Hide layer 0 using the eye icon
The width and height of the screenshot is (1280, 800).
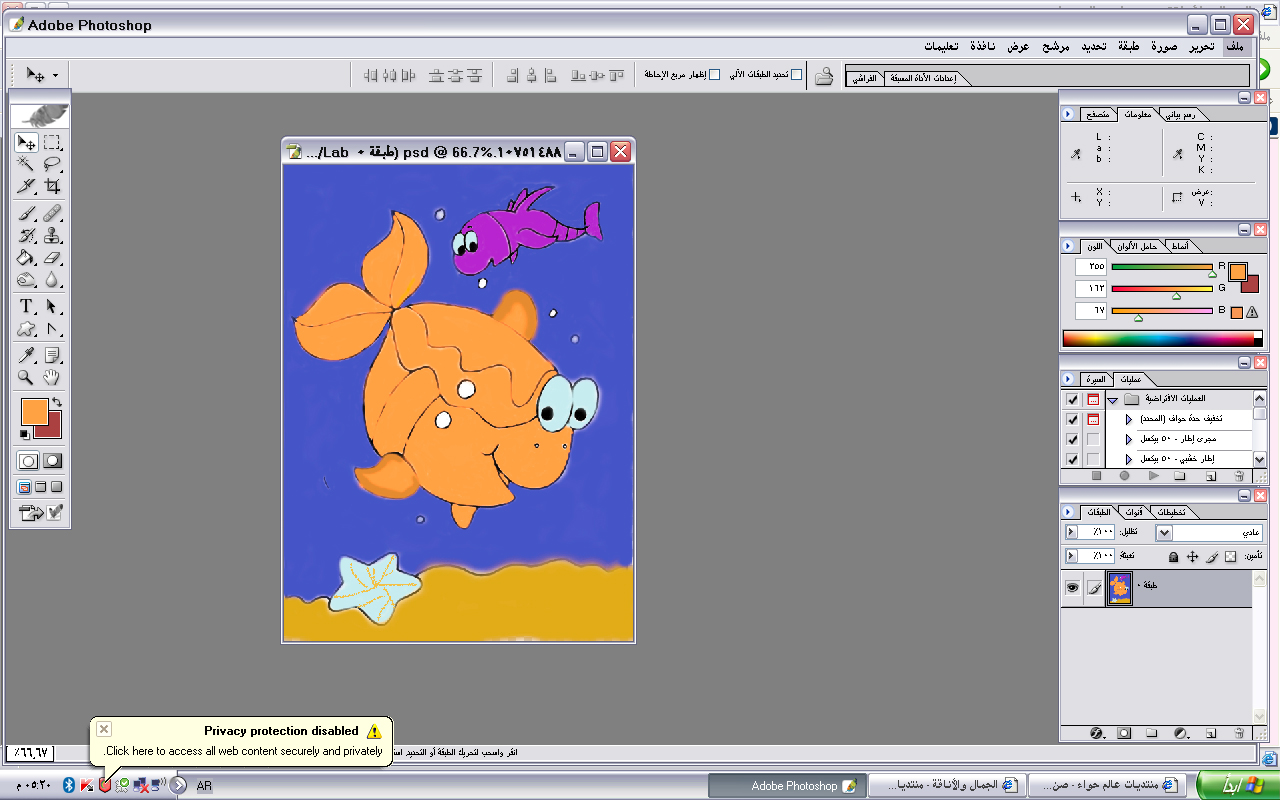point(1072,589)
